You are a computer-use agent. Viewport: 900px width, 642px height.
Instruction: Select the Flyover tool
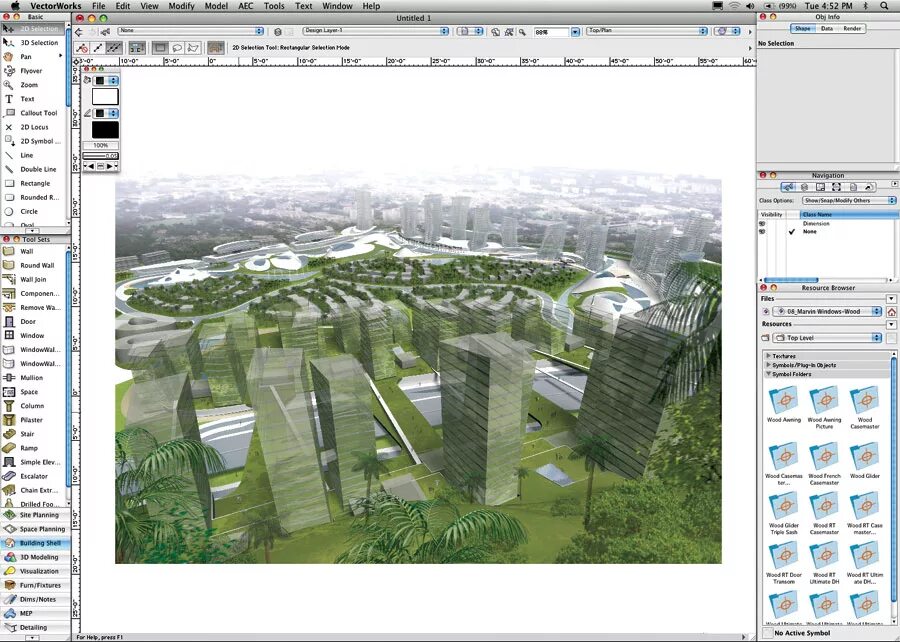coord(33,71)
